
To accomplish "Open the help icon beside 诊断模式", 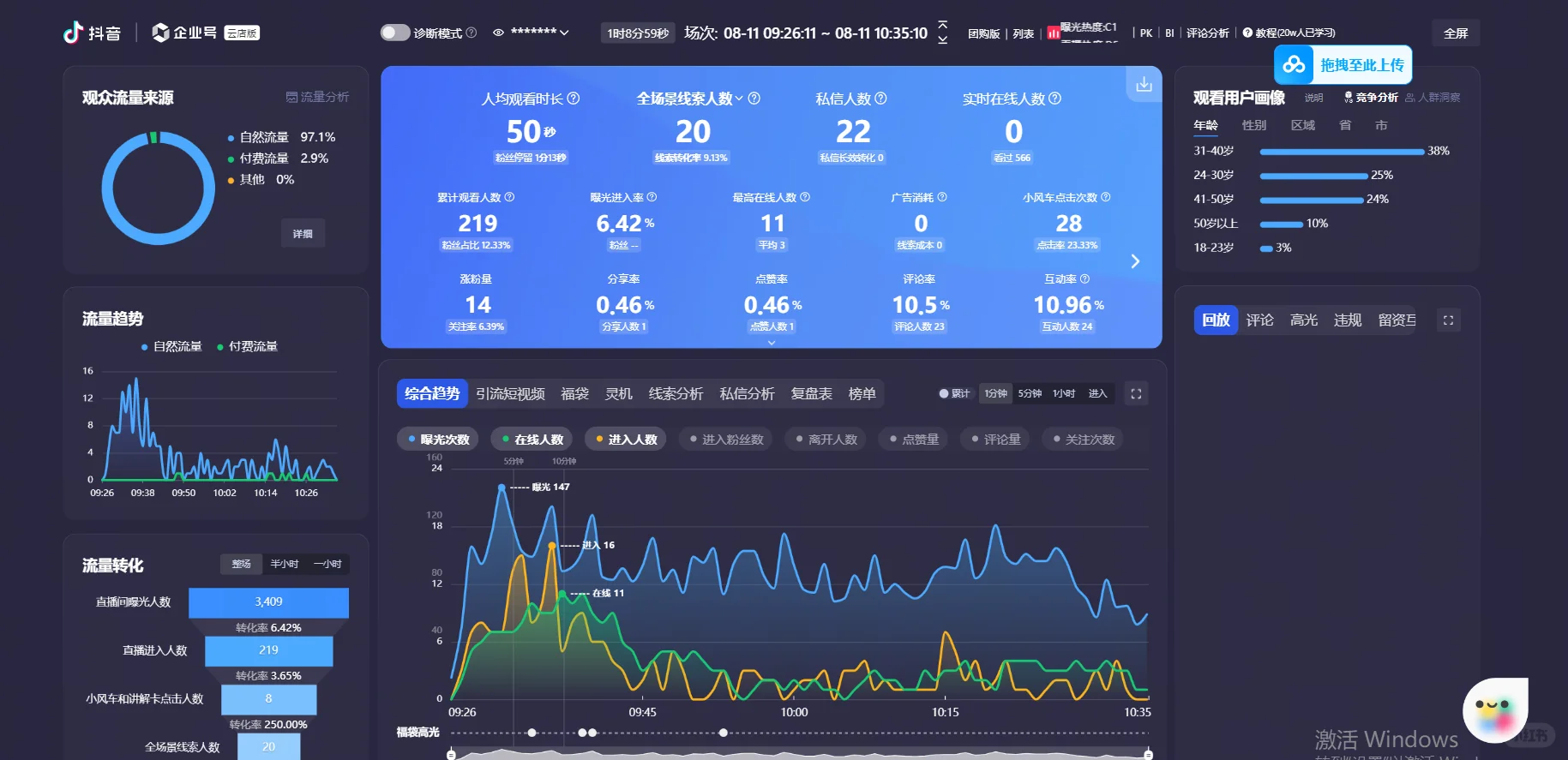I will (471, 33).
